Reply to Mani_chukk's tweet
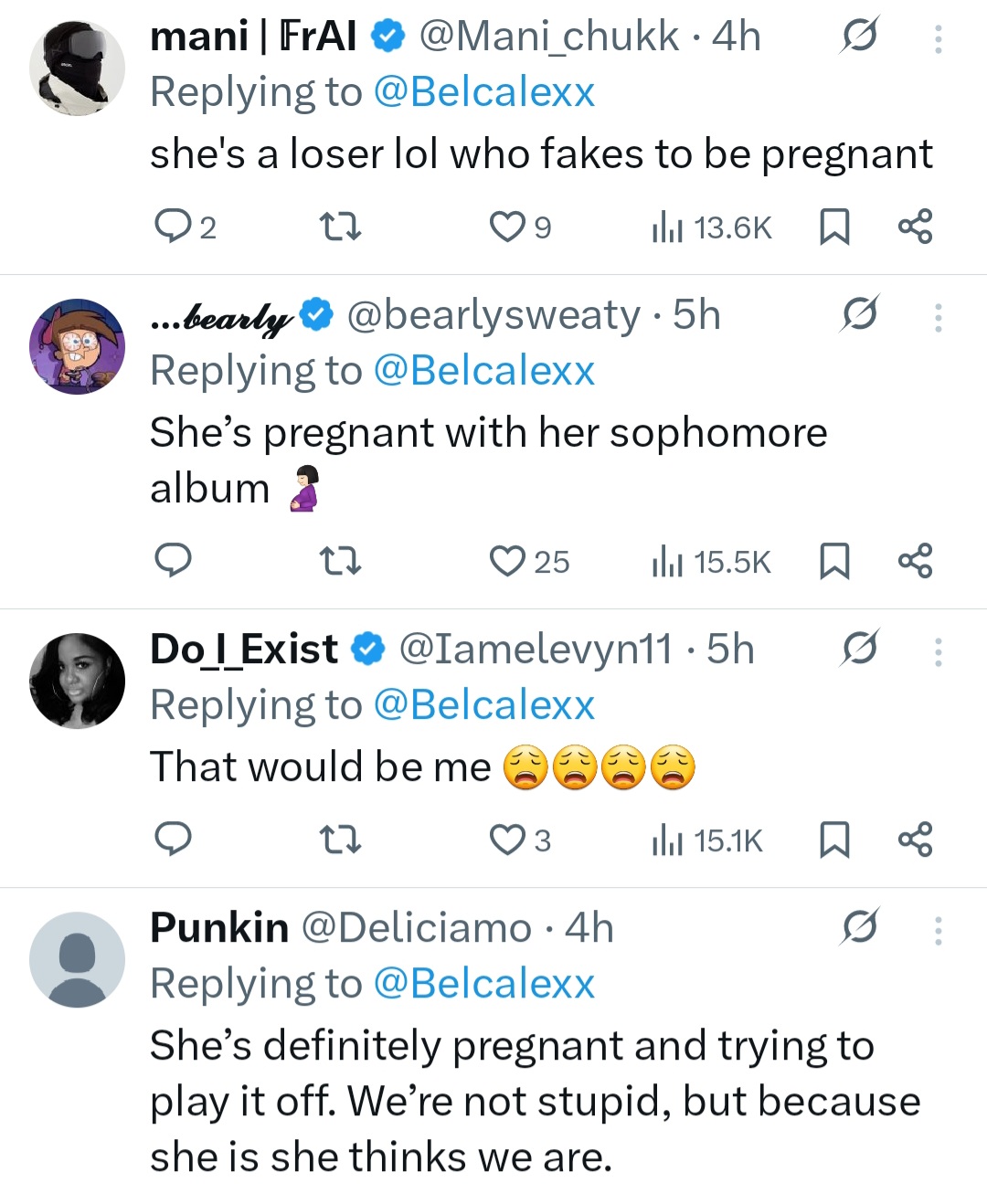 coord(173,227)
